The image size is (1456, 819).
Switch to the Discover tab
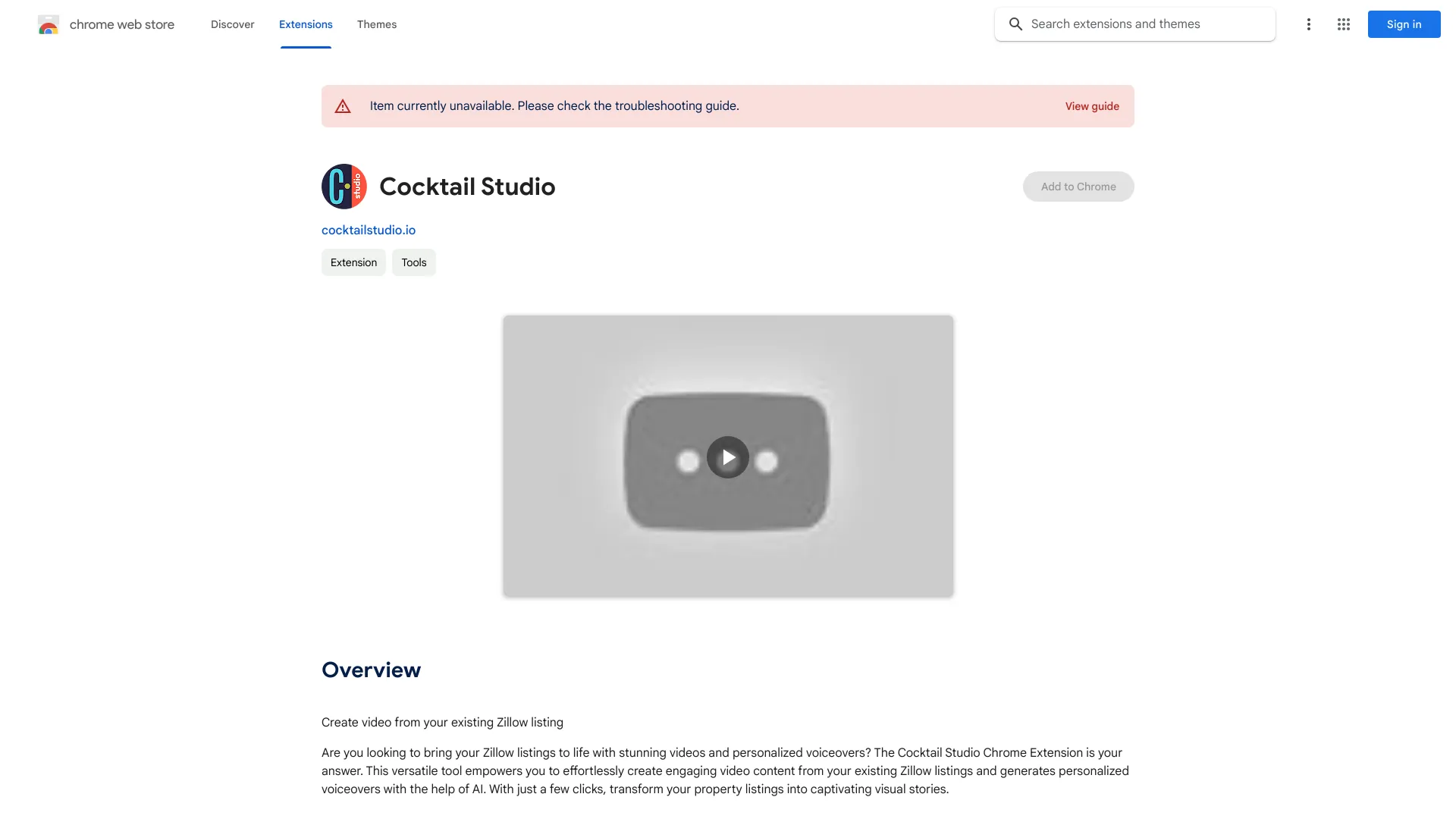pos(232,24)
